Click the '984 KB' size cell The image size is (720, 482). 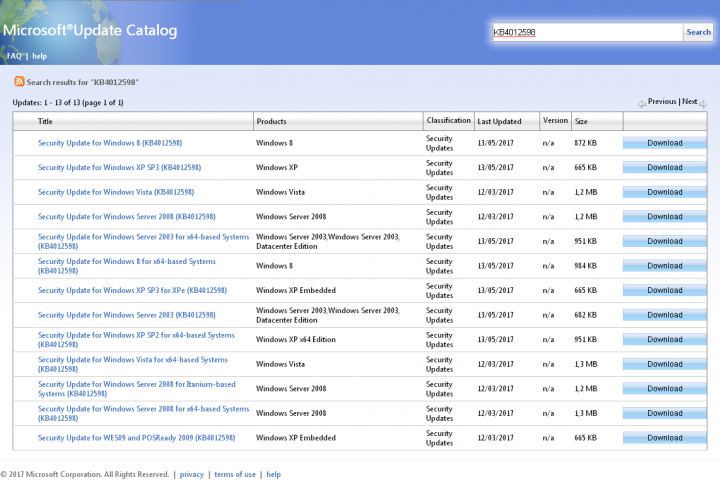585,266
